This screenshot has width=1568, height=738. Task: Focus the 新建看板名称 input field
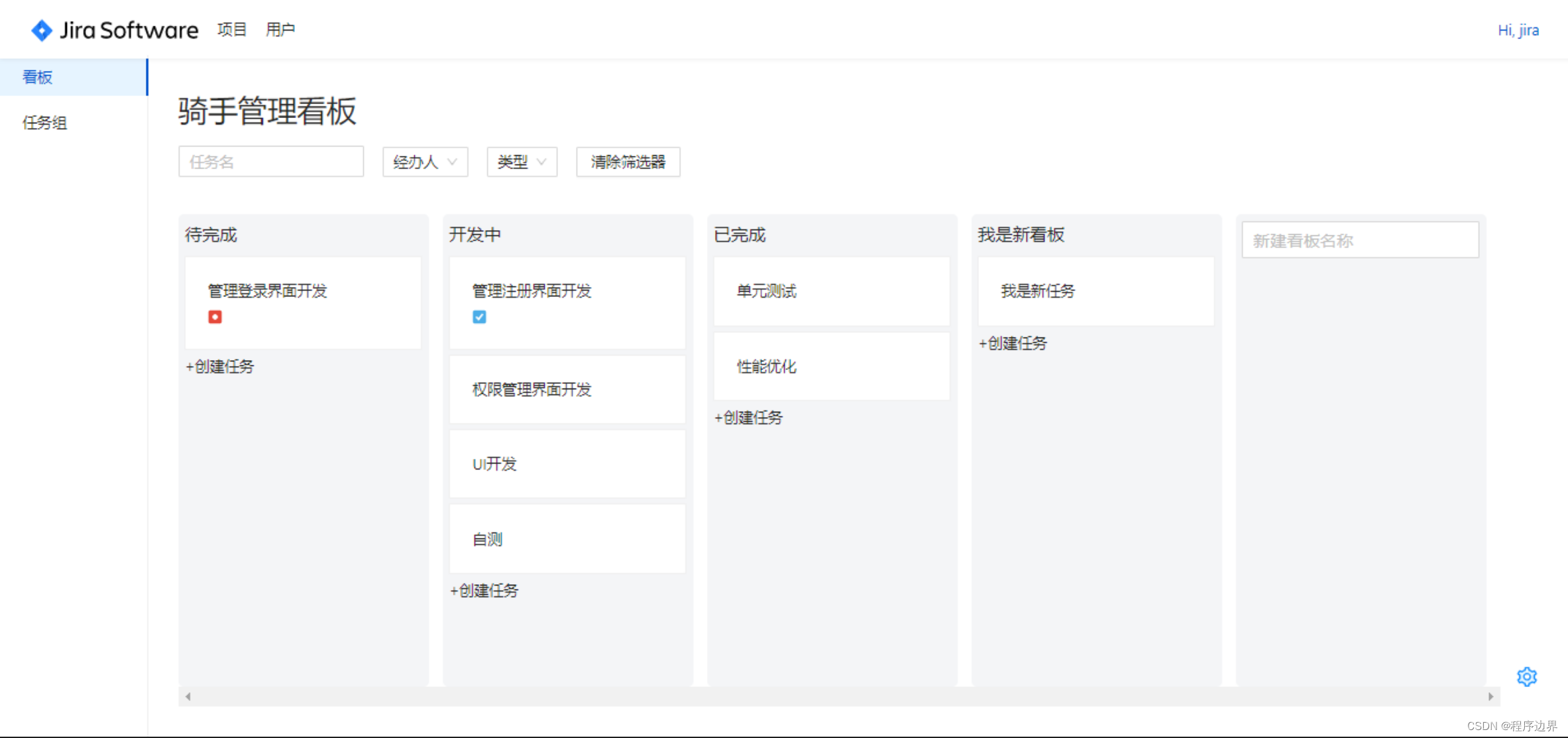1361,240
